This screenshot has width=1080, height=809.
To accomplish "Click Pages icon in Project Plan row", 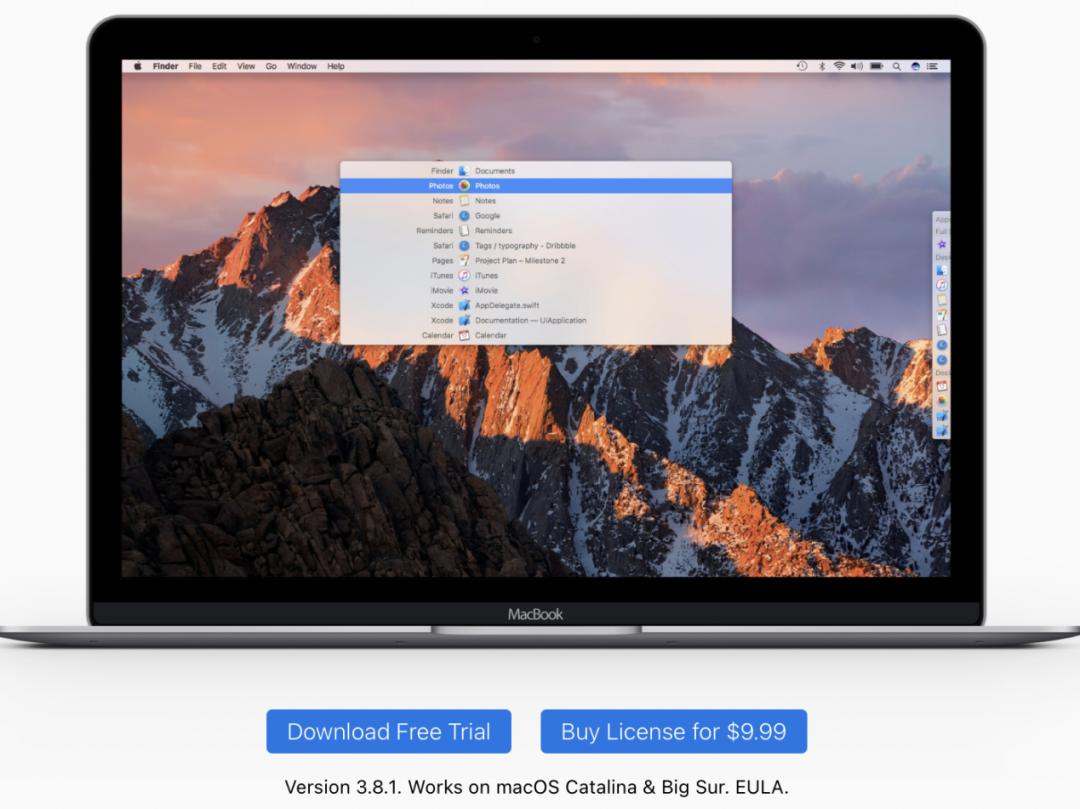I will (x=464, y=260).
